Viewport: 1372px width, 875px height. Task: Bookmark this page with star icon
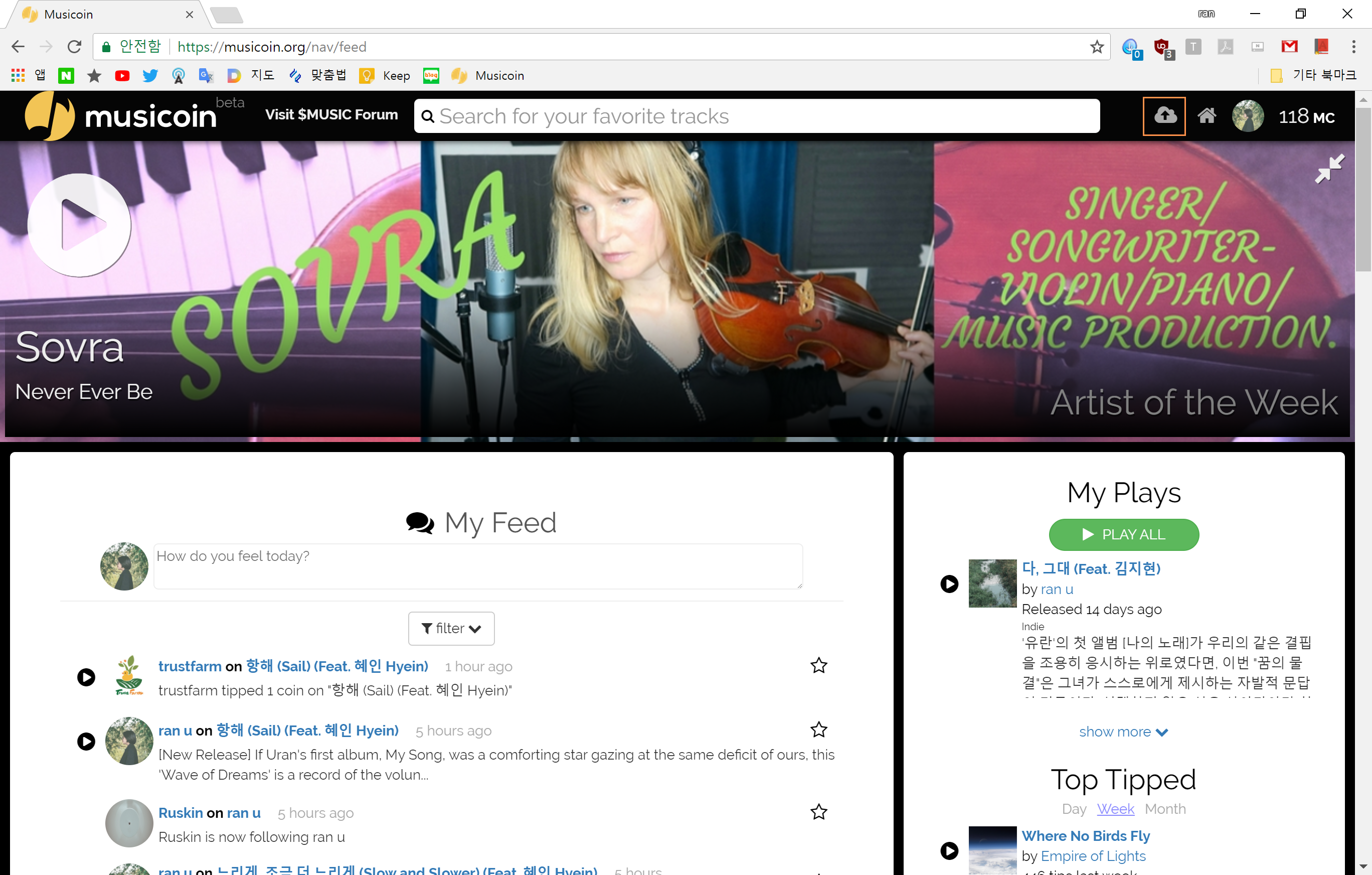tap(1097, 47)
